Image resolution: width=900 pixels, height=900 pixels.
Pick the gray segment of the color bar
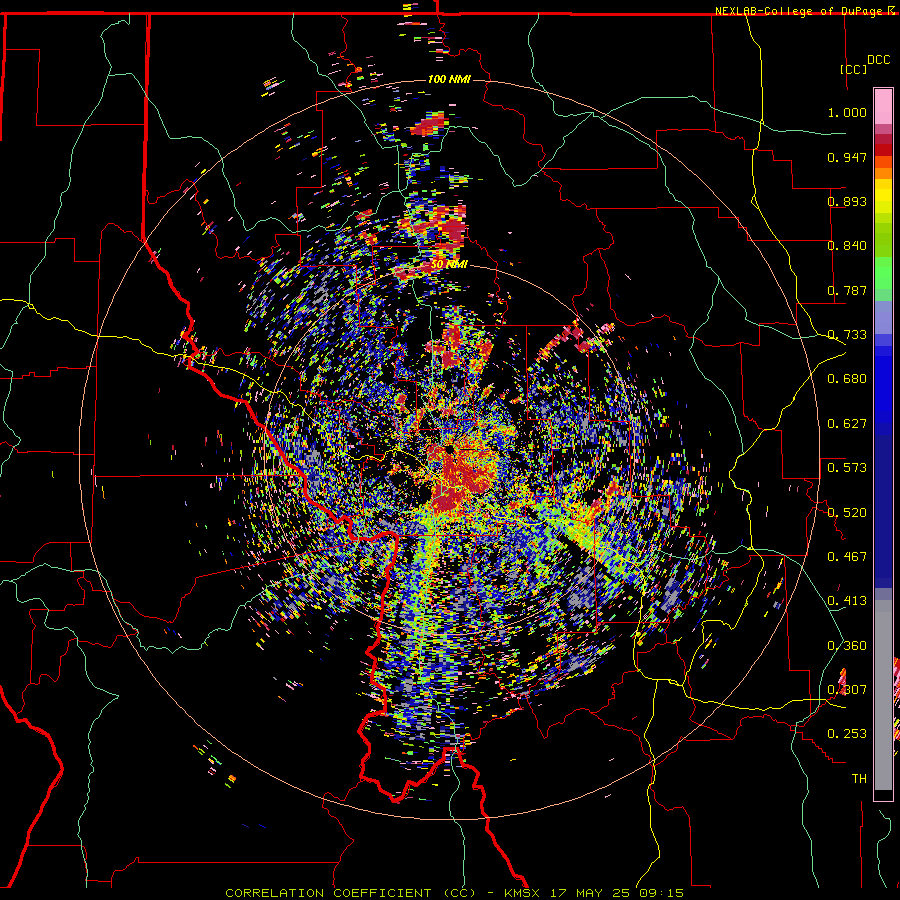click(x=883, y=695)
